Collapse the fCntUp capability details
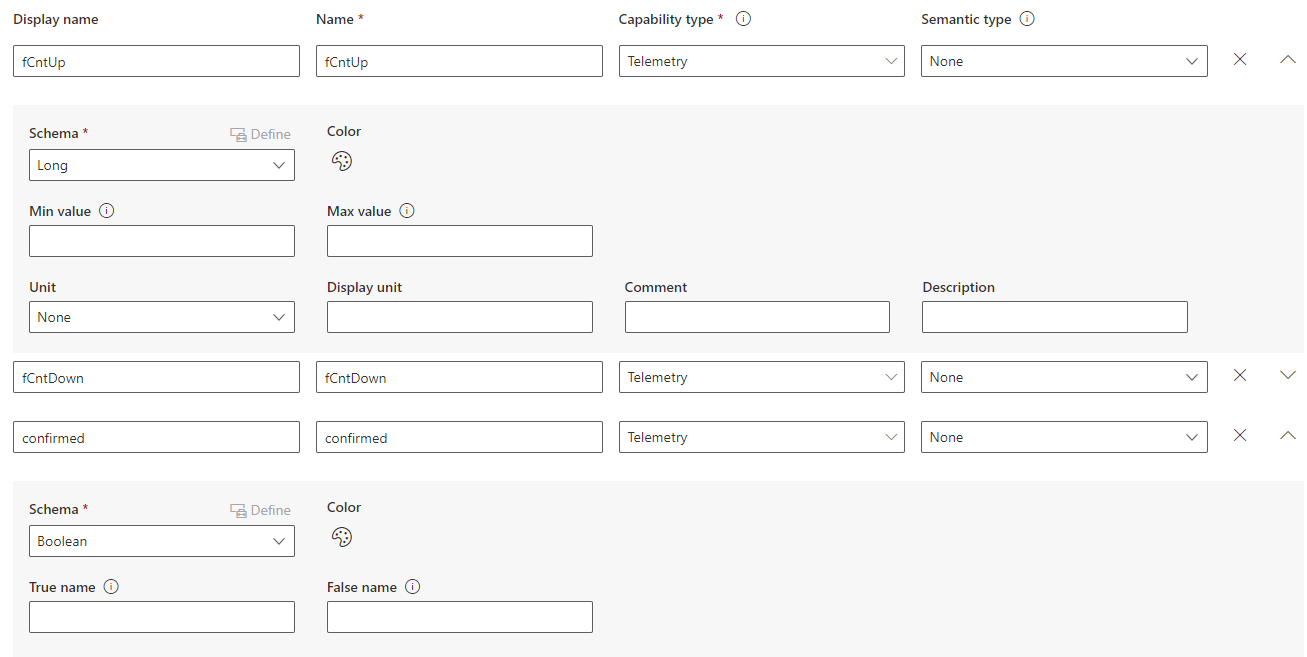Screen dimensions: 1307x657 click(1288, 59)
